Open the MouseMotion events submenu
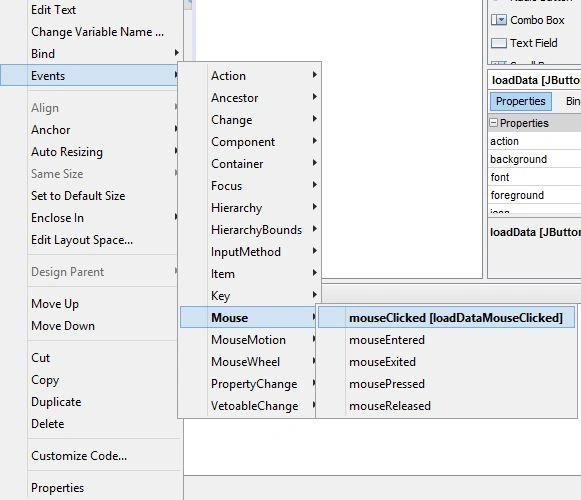This screenshot has width=581, height=500. (250, 340)
